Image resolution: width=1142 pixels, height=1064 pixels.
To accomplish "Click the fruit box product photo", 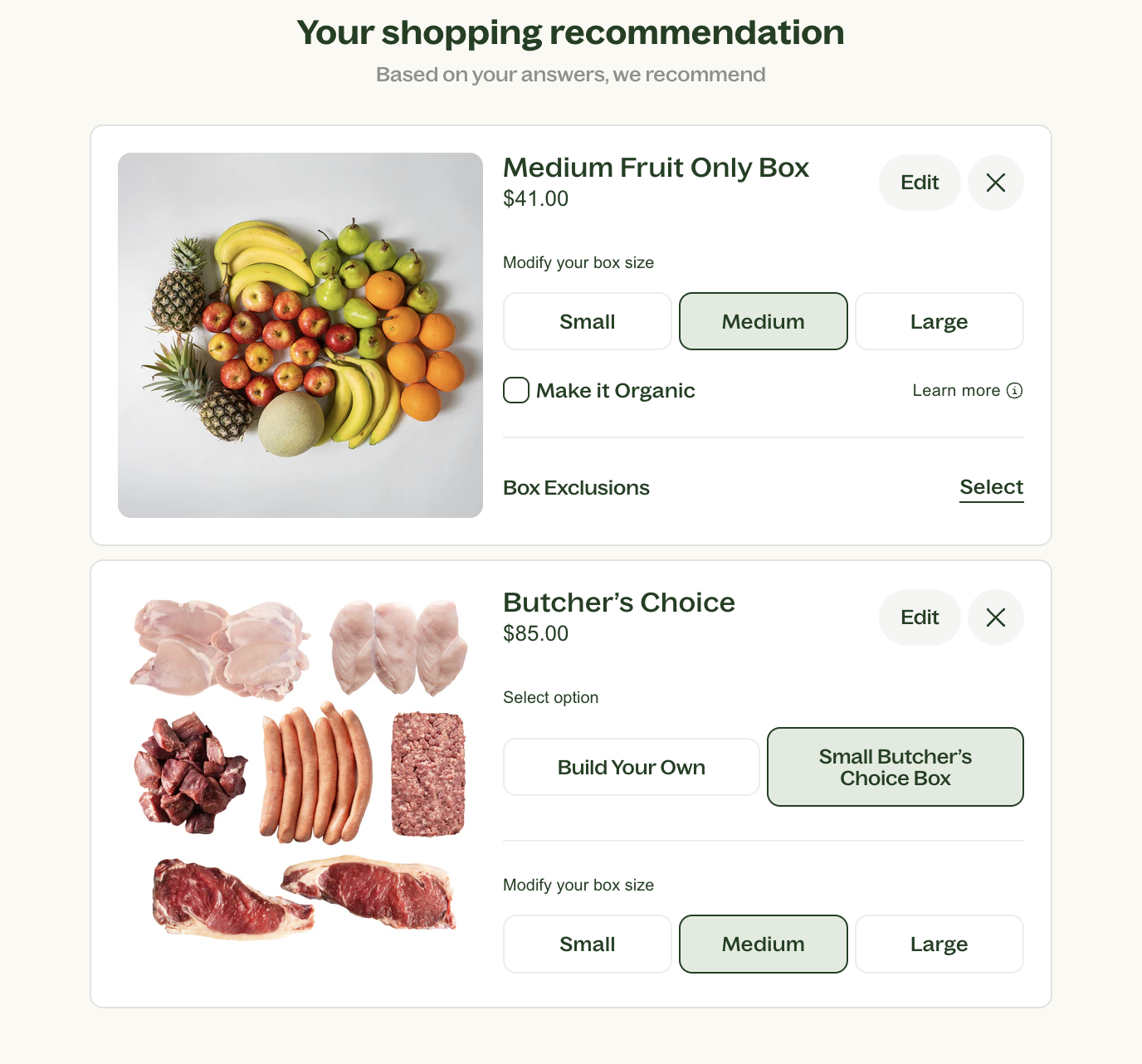I will tap(300, 335).
